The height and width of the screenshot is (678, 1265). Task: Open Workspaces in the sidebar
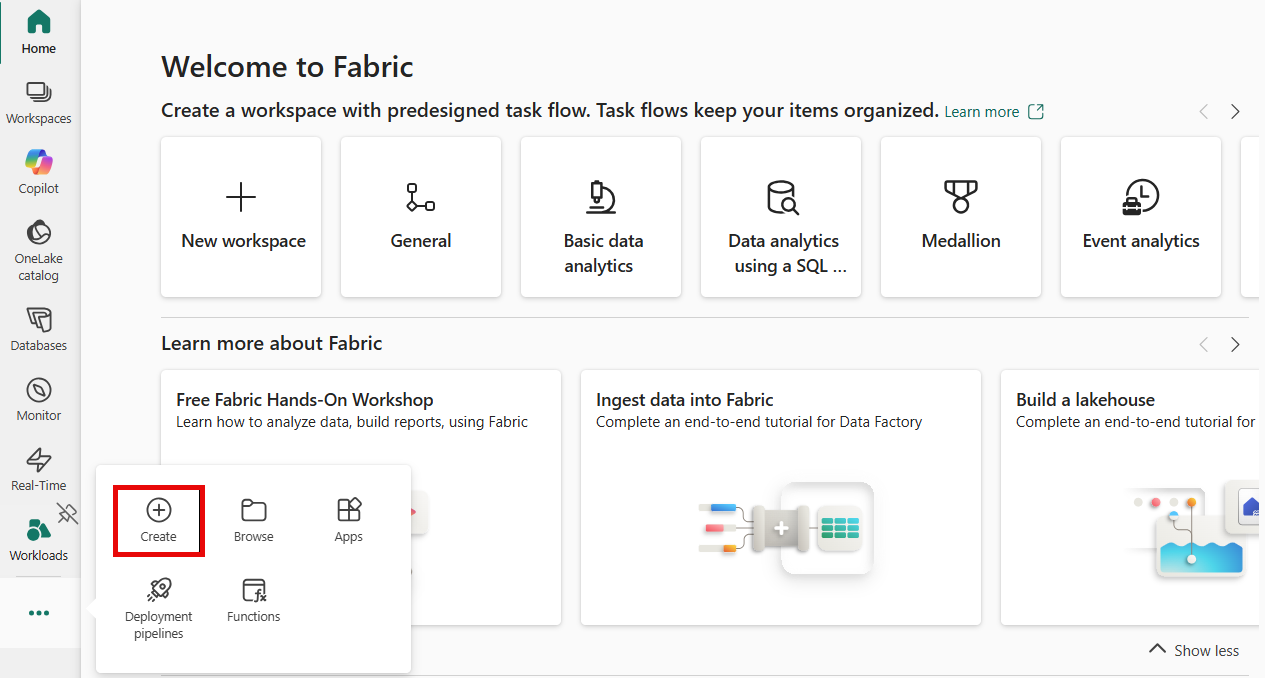pos(39,102)
